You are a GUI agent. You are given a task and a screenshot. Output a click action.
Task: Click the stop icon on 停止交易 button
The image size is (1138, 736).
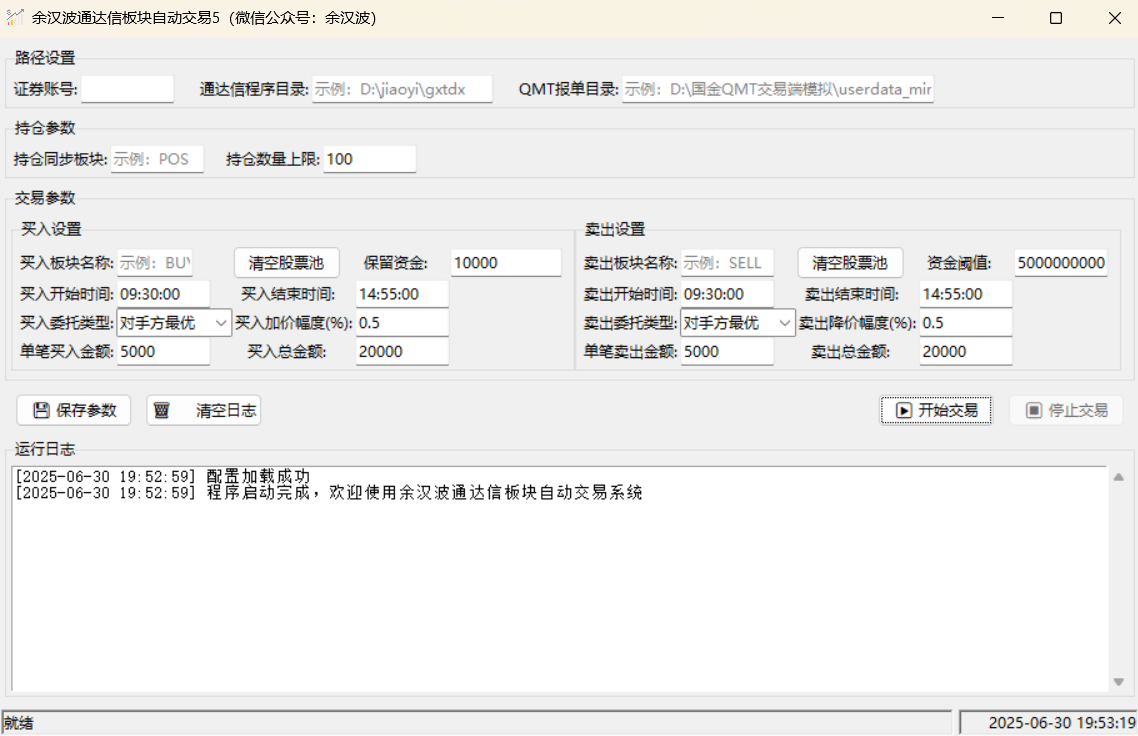point(1033,410)
